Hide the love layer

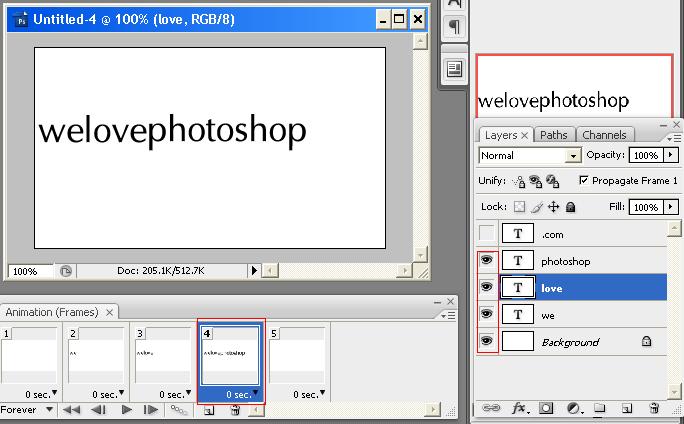(486, 287)
